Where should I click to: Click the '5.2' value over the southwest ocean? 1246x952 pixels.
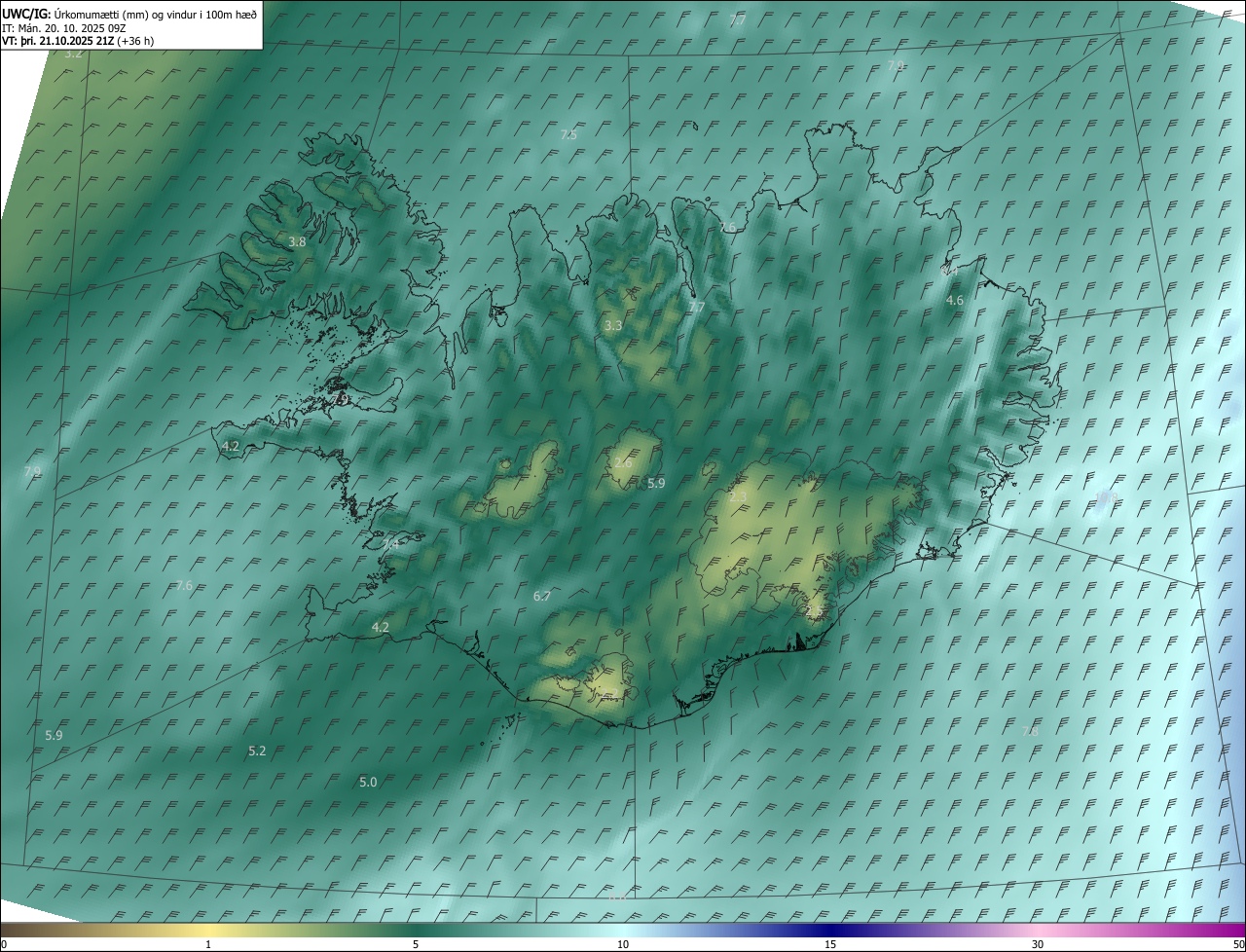pos(257,751)
